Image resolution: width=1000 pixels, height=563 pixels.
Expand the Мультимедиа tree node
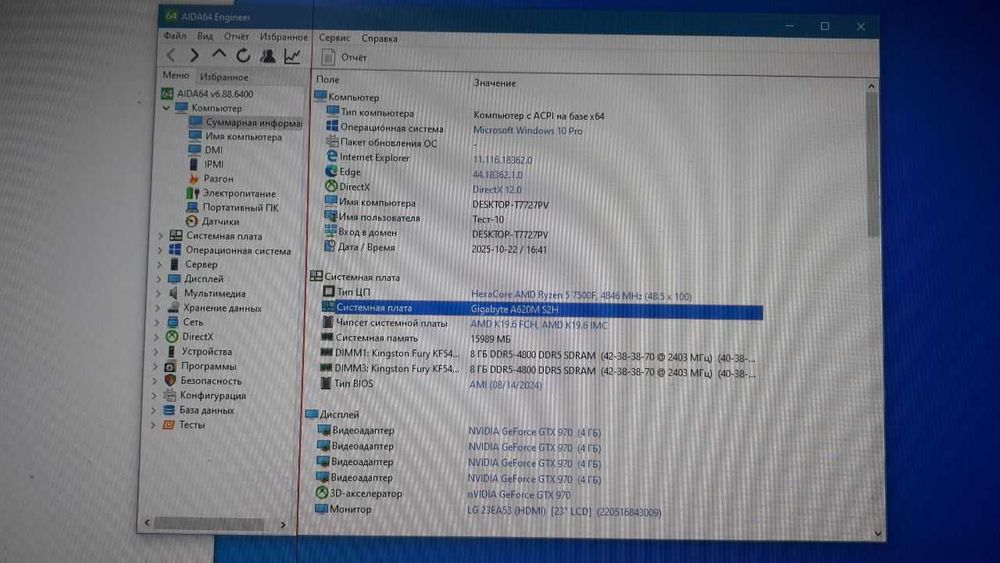[x=158, y=293]
